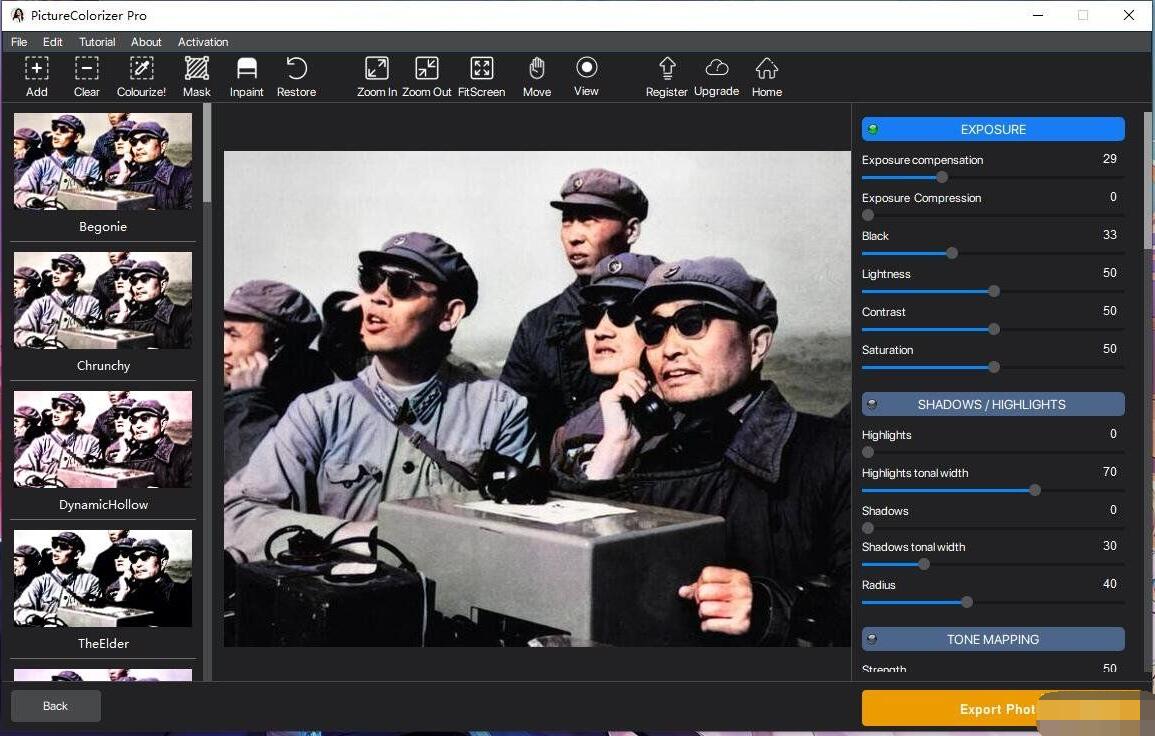The image size is (1155, 736).
Task: Click the Black slider handle
Action: click(952, 253)
